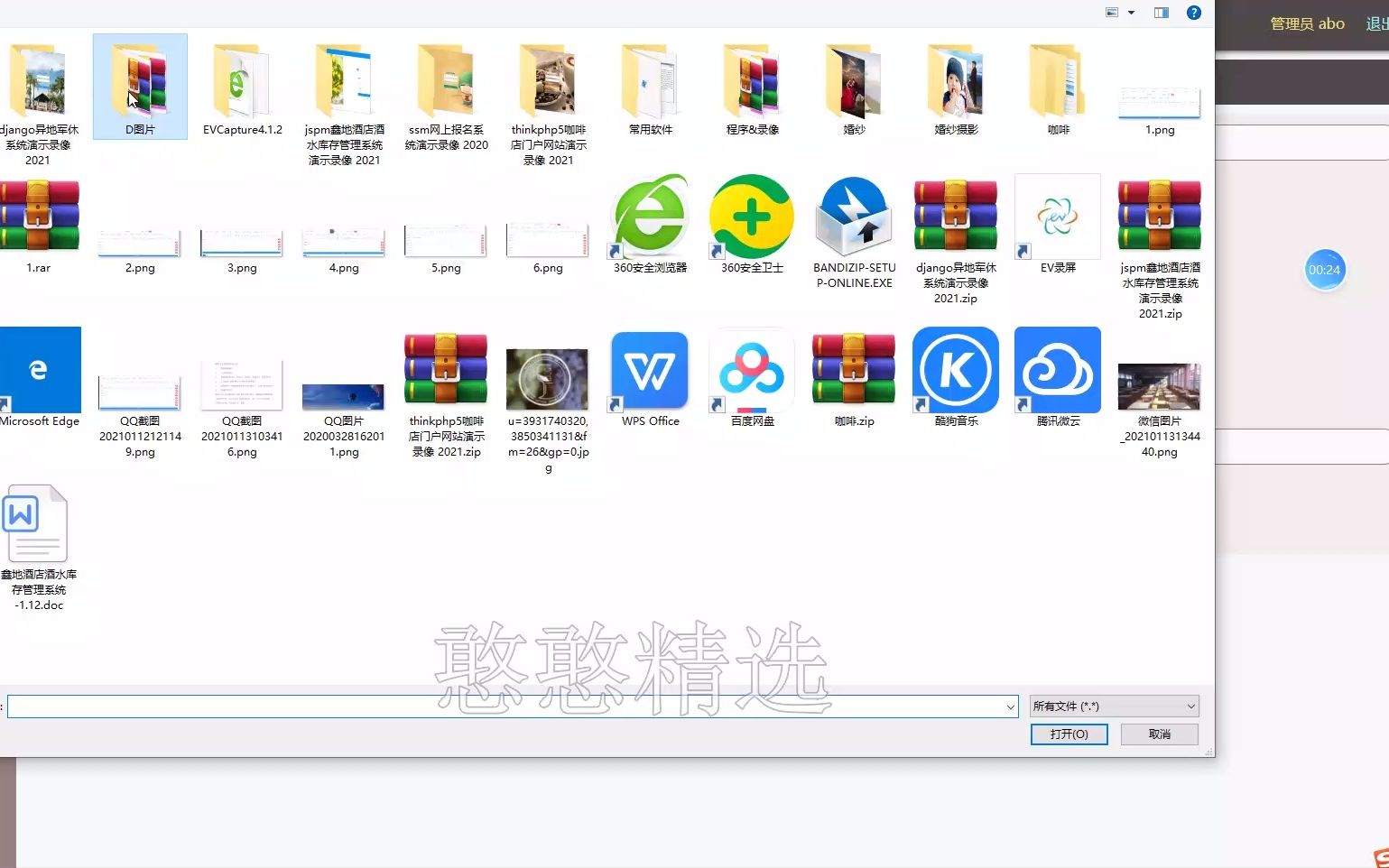Select the D图片 folder

click(140, 87)
